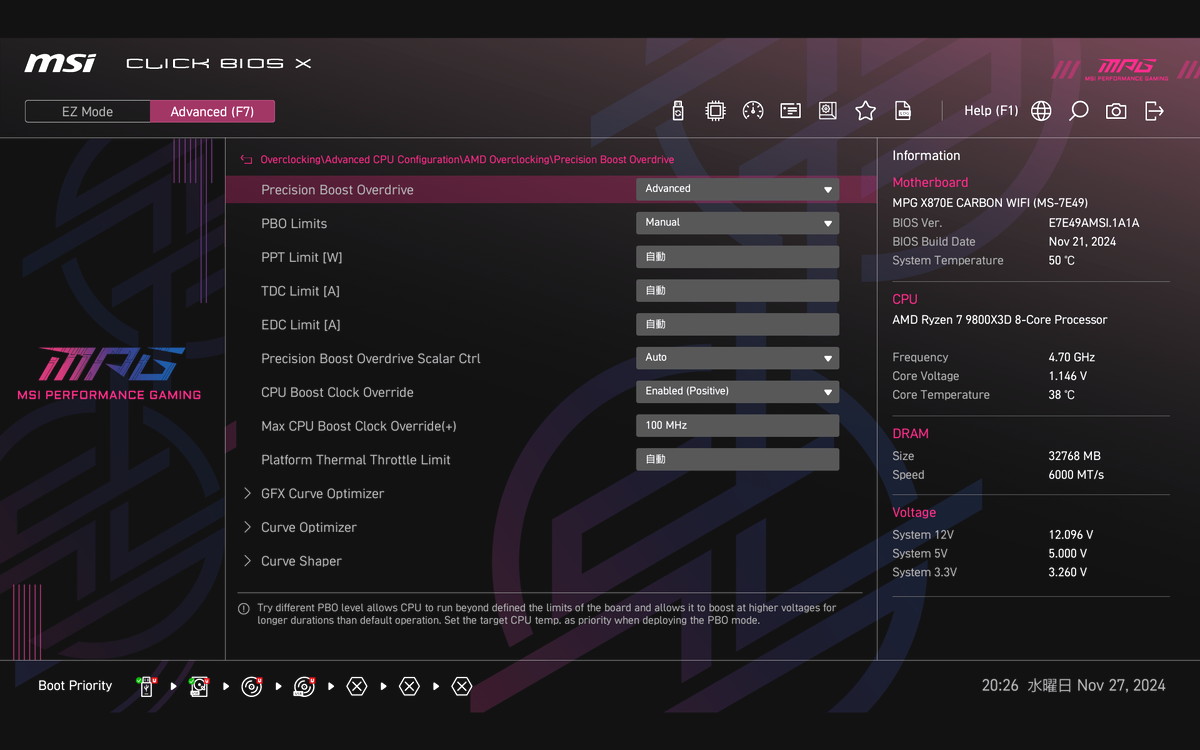
Task: Open Precision Boost Overdrive Scalar Ctrl dropdown
Action: (737, 358)
